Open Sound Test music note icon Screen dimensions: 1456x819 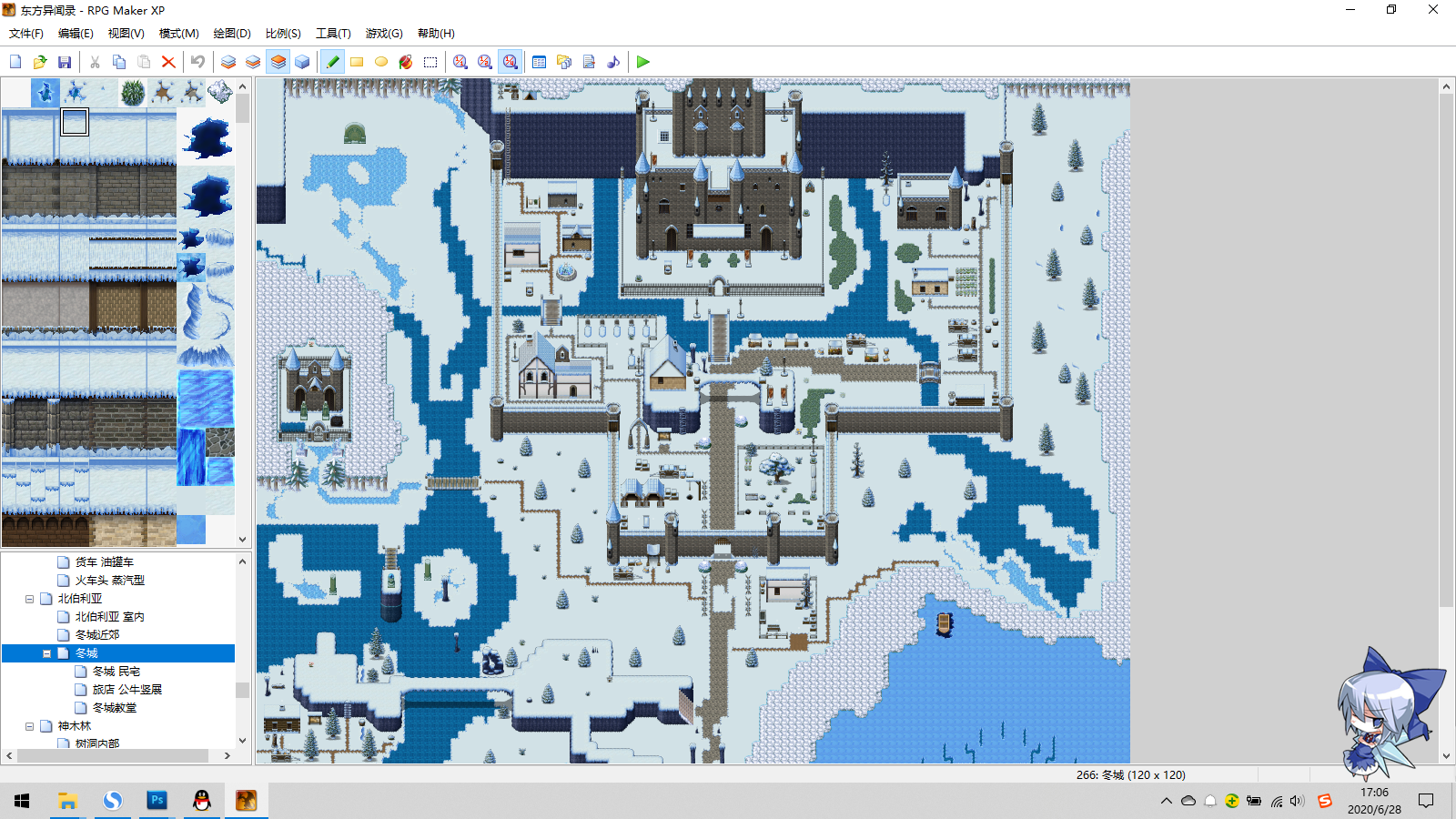click(x=613, y=62)
